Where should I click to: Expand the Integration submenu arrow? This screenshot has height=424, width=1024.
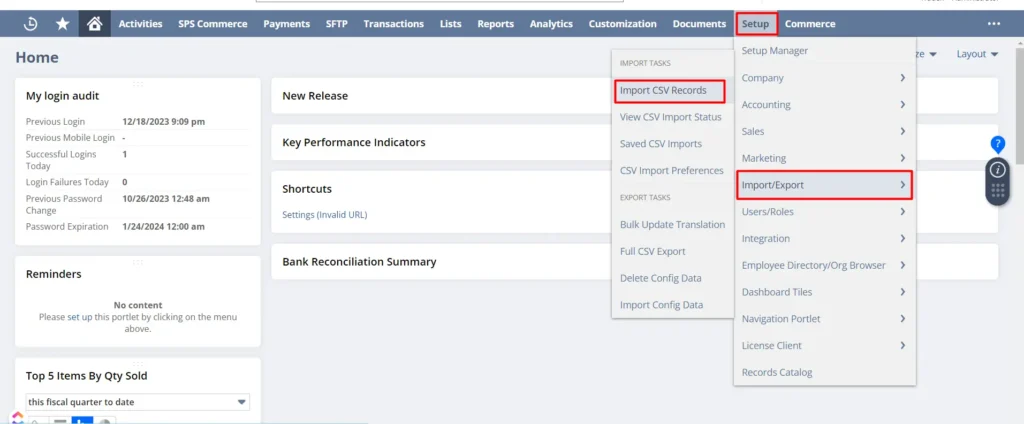pyautogui.click(x=903, y=238)
